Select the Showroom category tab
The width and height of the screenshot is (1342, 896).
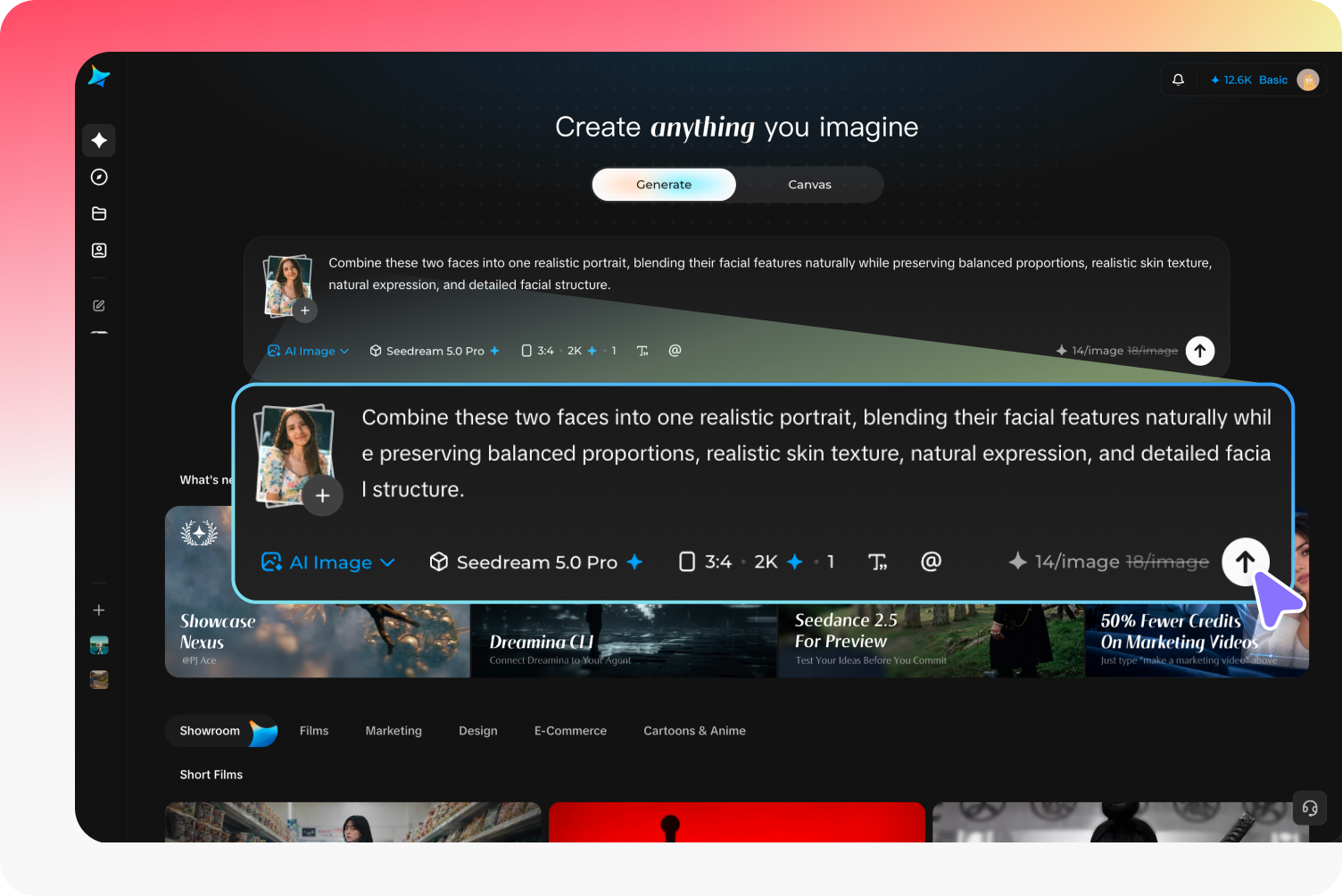[x=221, y=731]
